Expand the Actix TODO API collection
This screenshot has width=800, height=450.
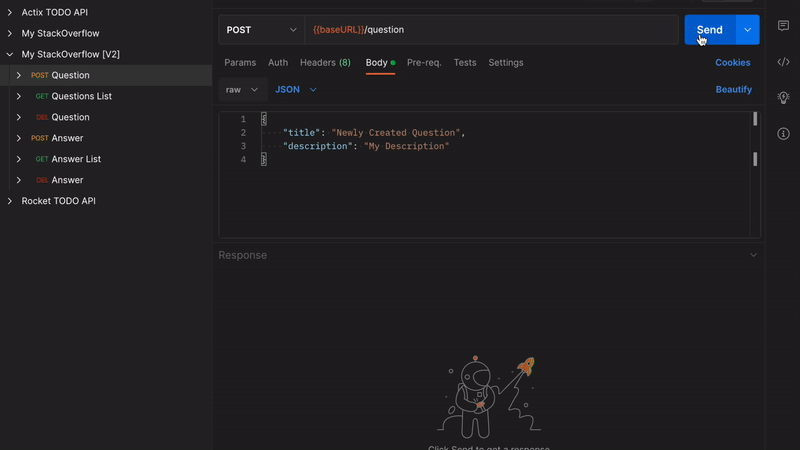pyautogui.click(x=10, y=12)
